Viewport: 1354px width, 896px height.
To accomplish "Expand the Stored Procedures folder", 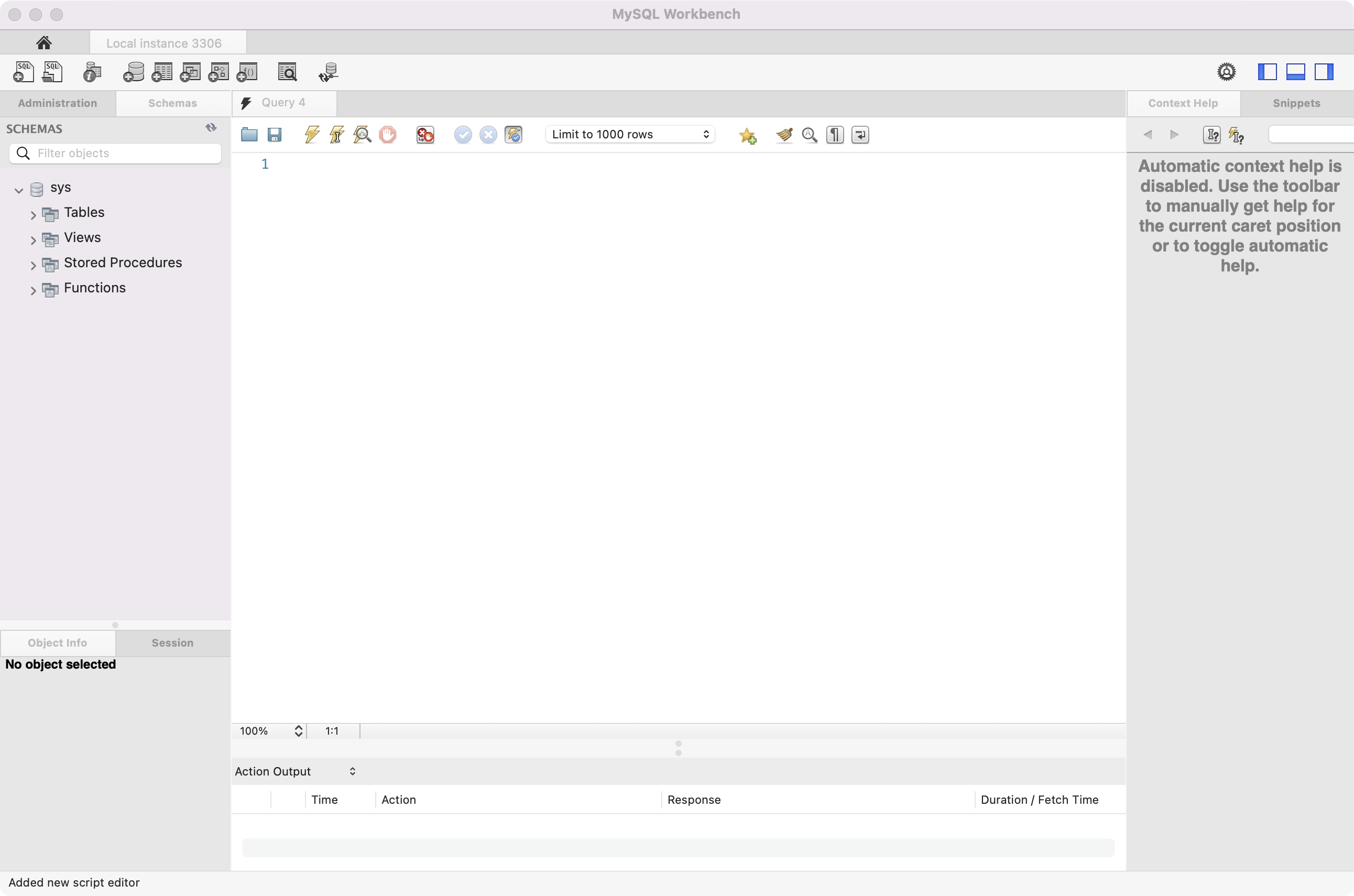I will 33,266.
